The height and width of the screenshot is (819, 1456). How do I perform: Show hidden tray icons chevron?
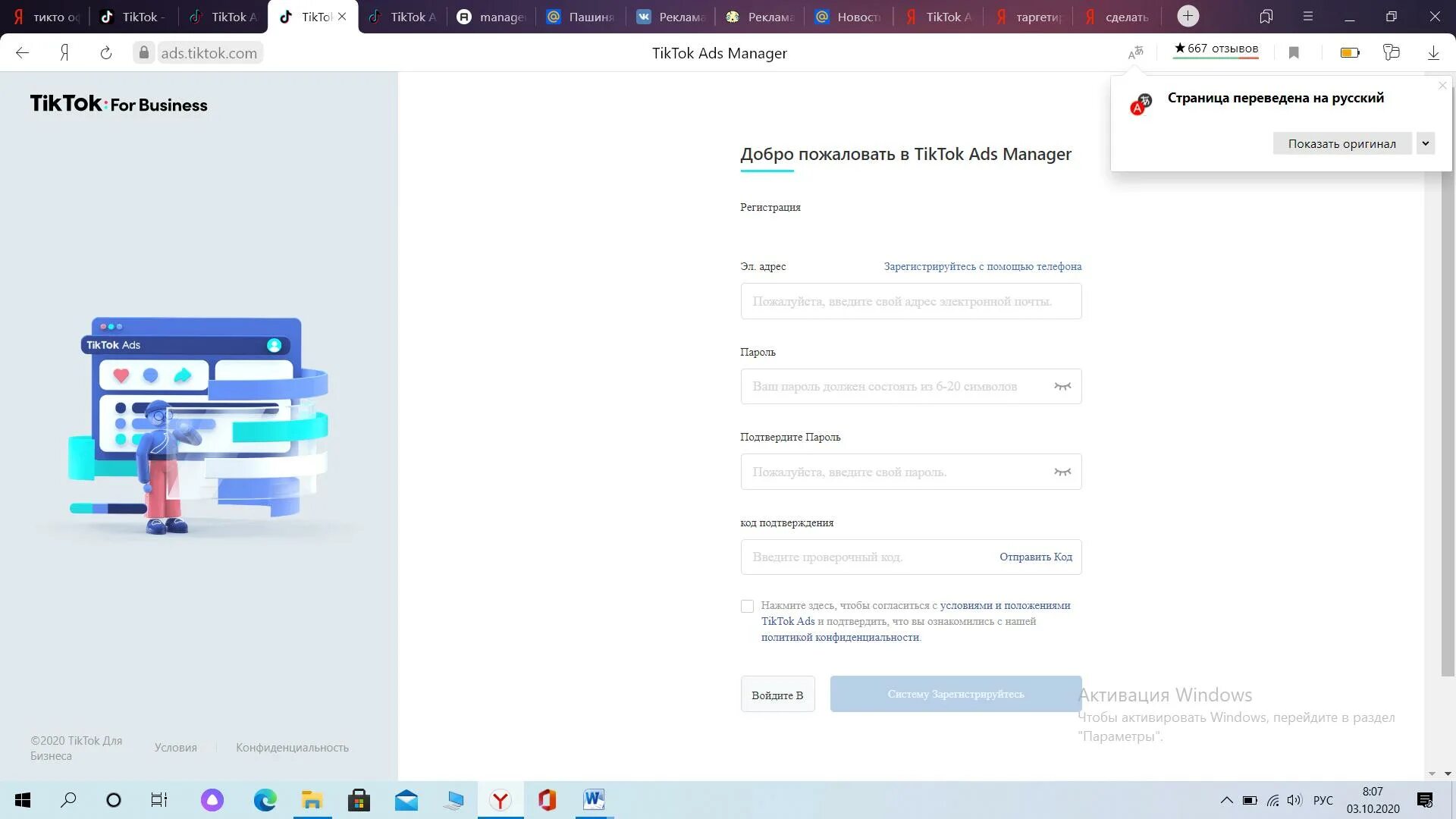tap(1226, 800)
